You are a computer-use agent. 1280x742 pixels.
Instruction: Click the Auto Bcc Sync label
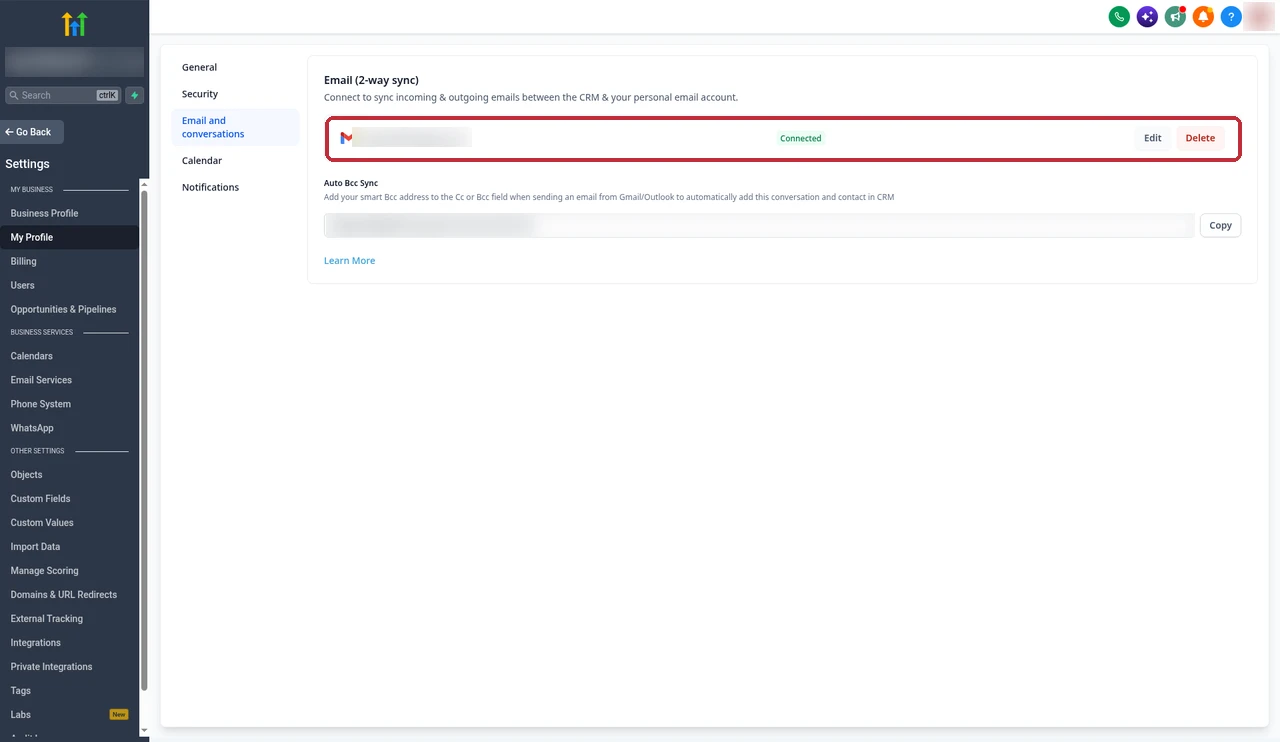pos(351,183)
